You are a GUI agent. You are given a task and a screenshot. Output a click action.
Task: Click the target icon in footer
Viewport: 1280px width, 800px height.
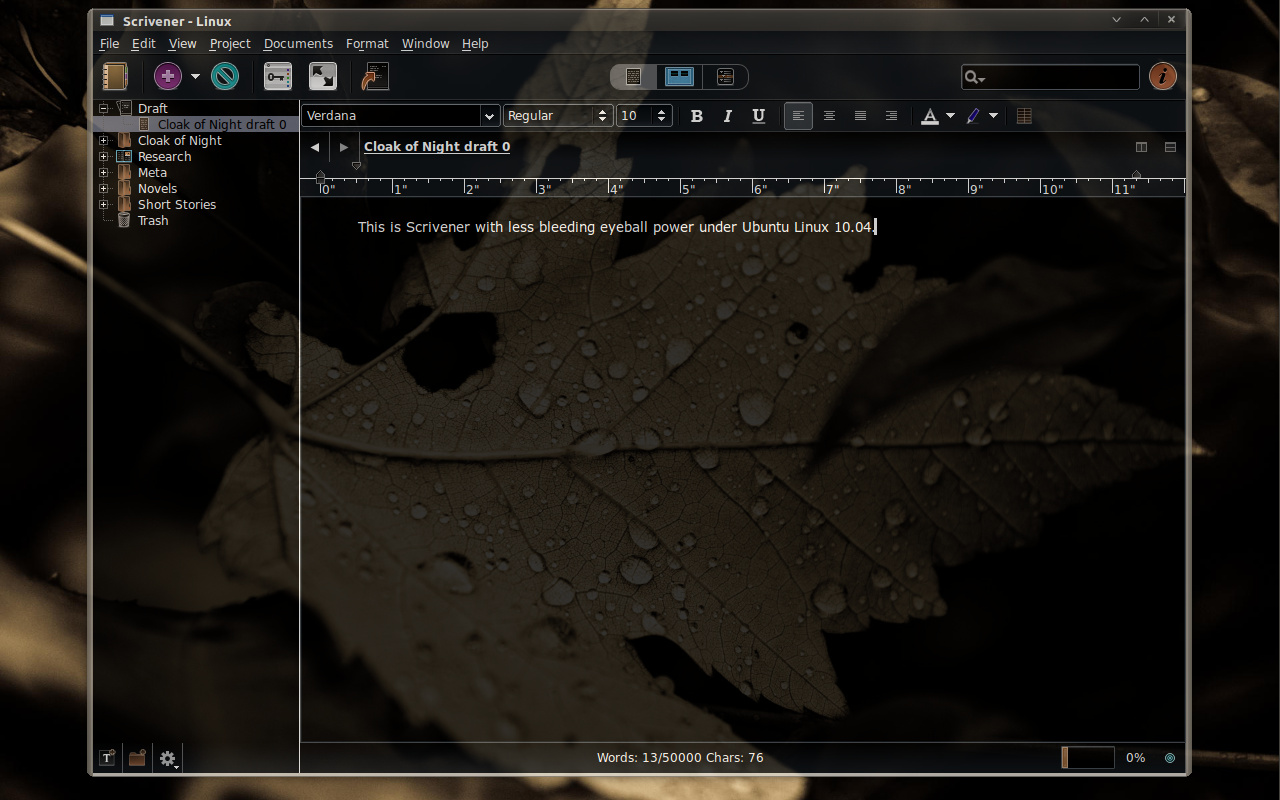click(x=1170, y=758)
